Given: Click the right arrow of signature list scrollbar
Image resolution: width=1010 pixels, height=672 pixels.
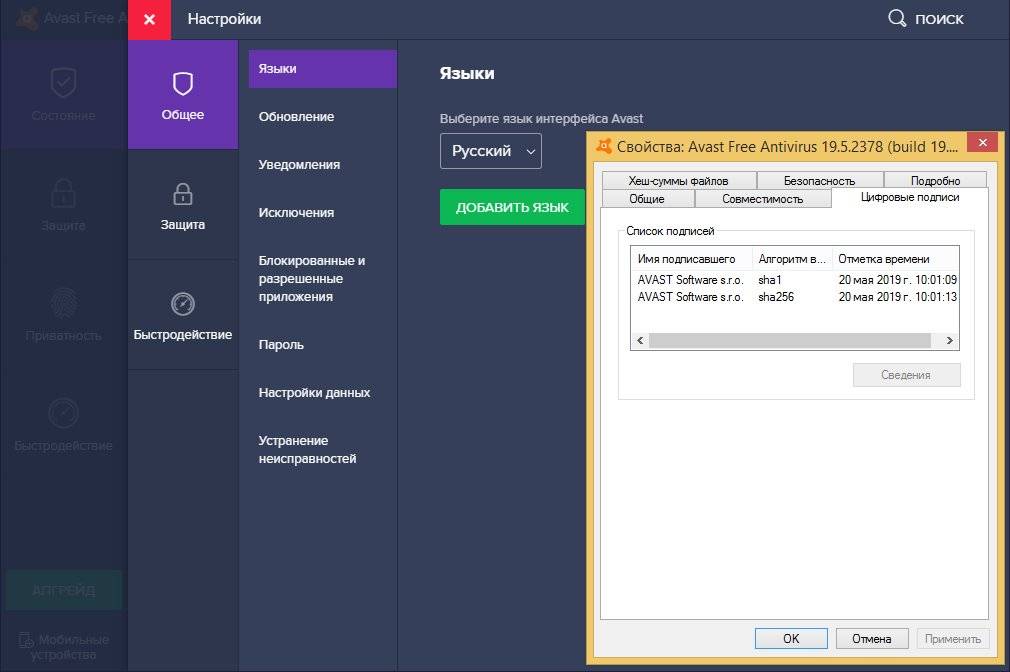Looking at the screenshot, I should [x=949, y=340].
